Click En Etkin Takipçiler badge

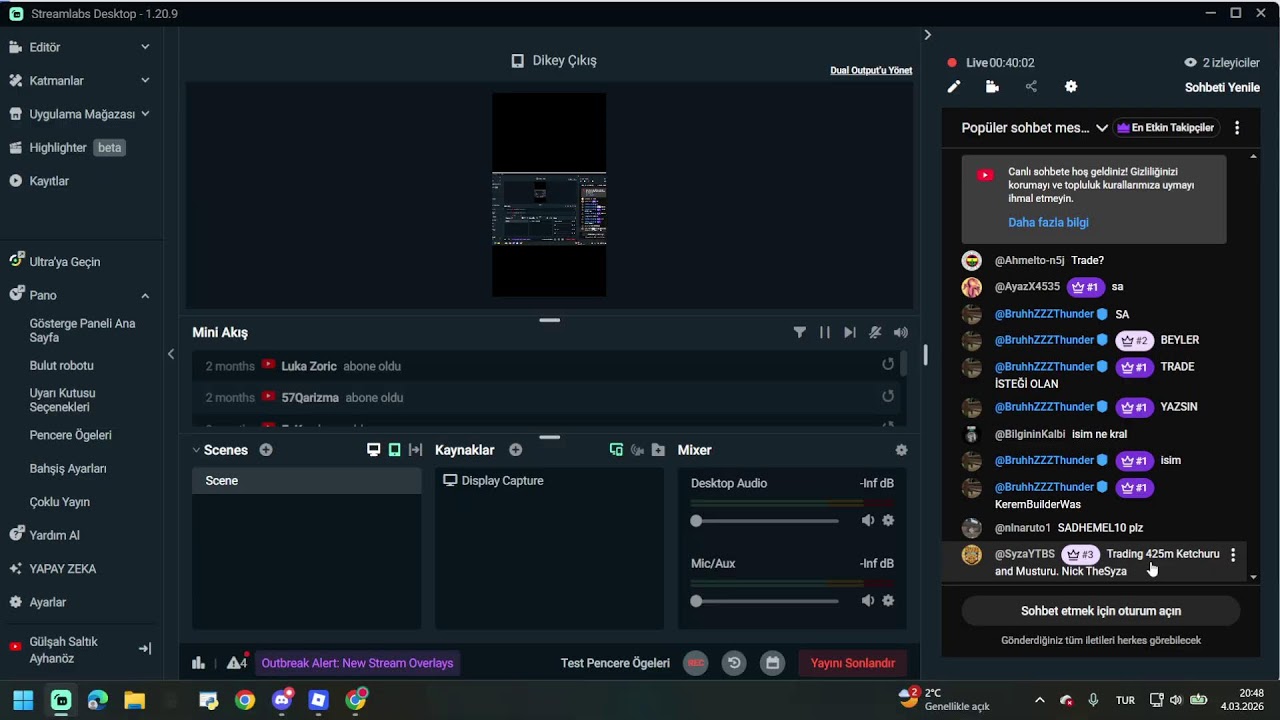[1166, 128]
